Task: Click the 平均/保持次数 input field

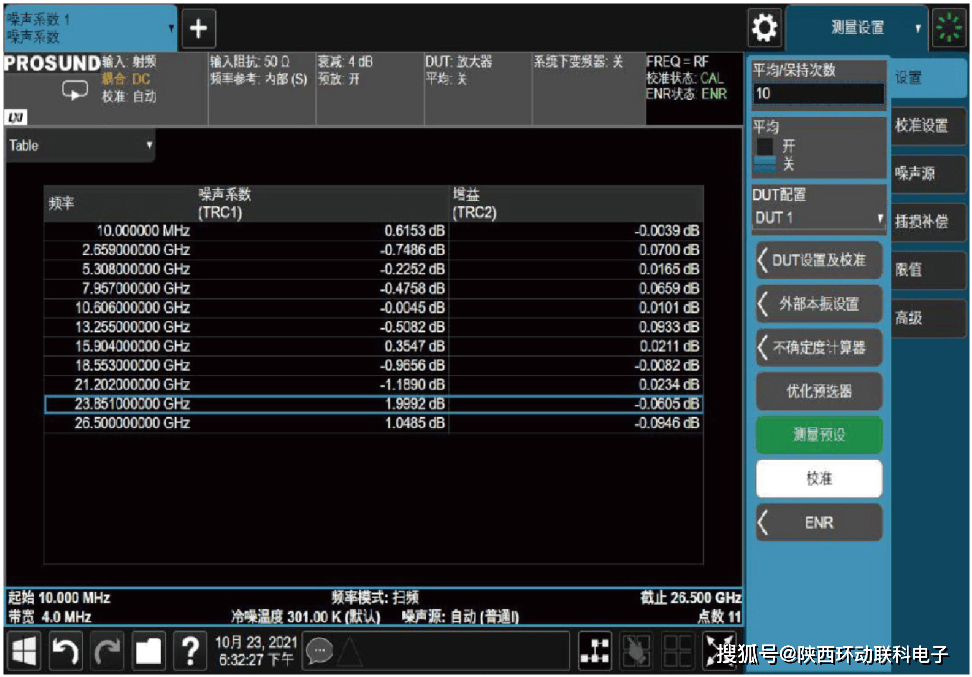Action: pos(819,94)
